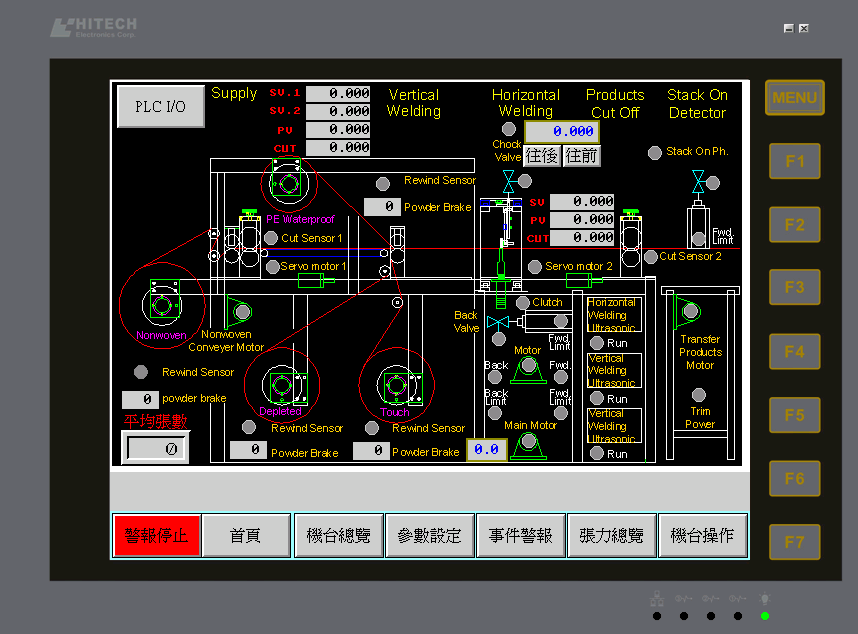This screenshot has height=634, width=858.
Task: Select the Nonwoven roll icon
Action: click(x=161, y=303)
